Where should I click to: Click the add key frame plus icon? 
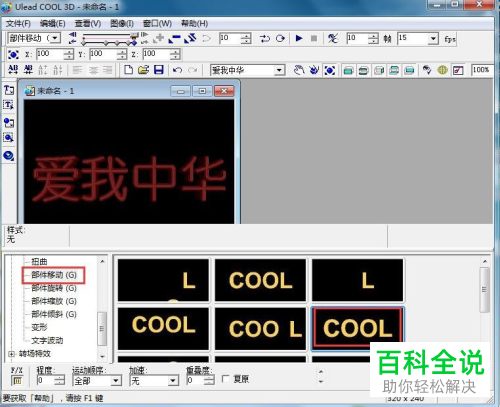click(159, 39)
